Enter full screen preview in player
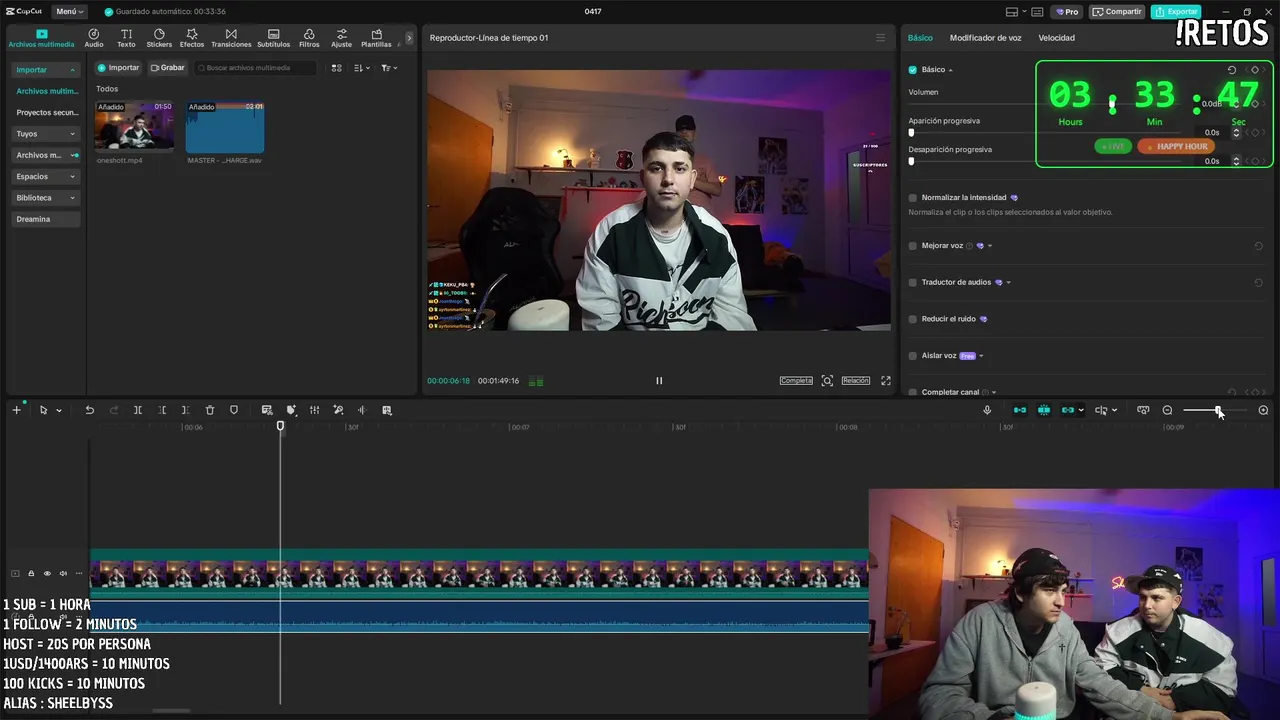 (886, 381)
